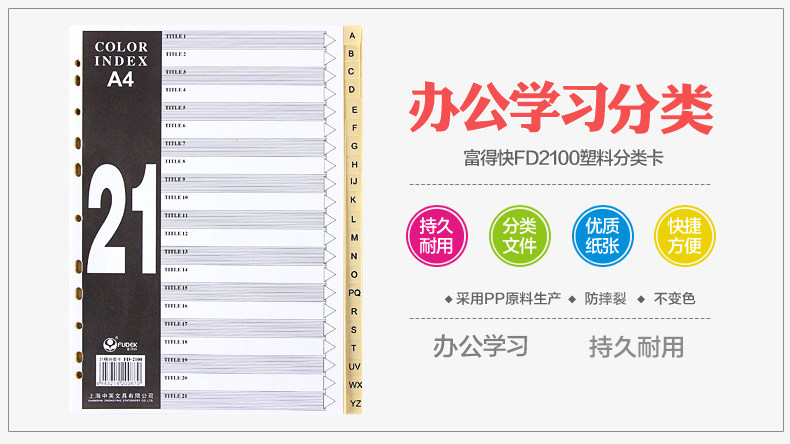
Task: Click the grey 办公学习 text at bottom
Action: pos(481,346)
